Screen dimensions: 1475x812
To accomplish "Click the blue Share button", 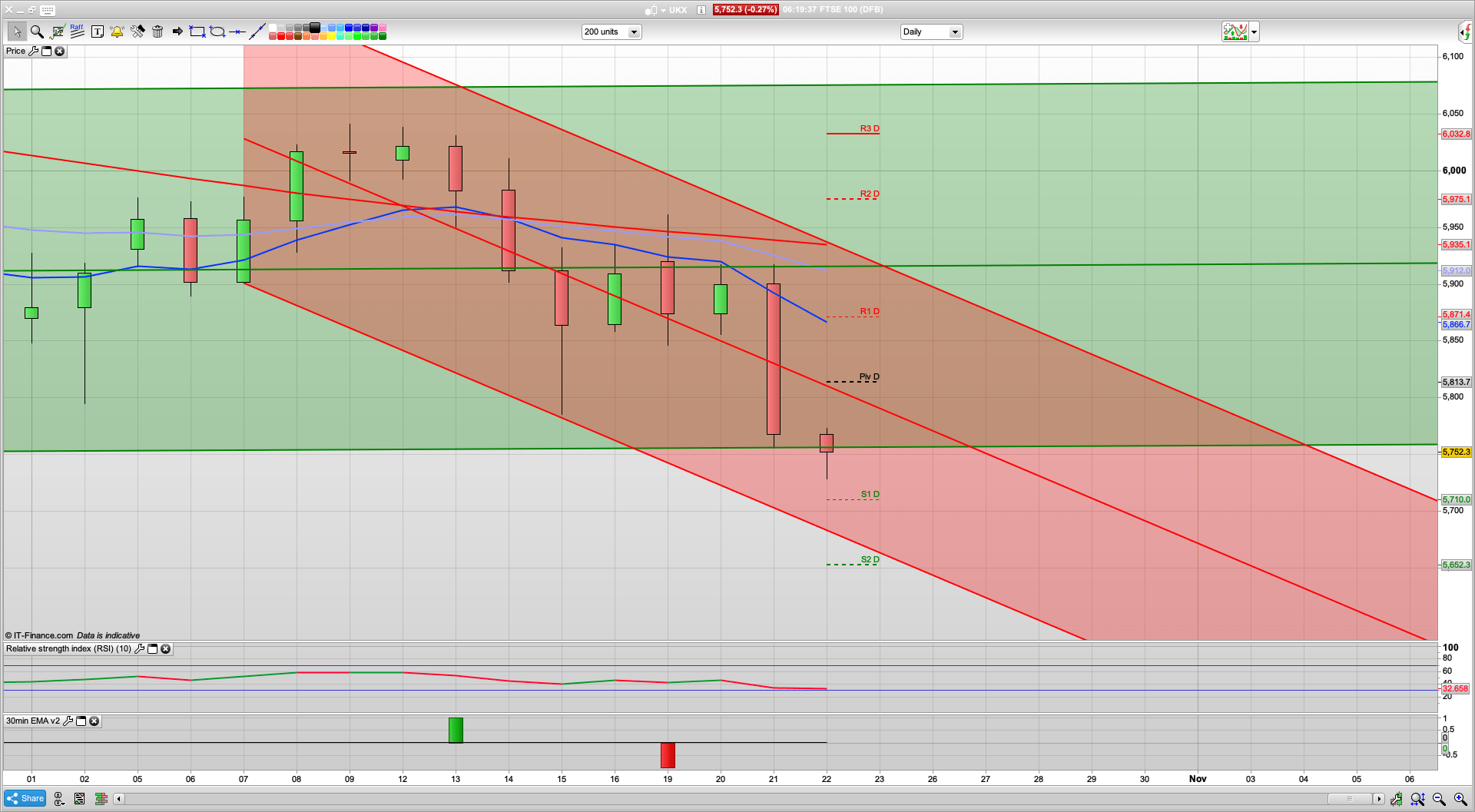I will point(24,799).
